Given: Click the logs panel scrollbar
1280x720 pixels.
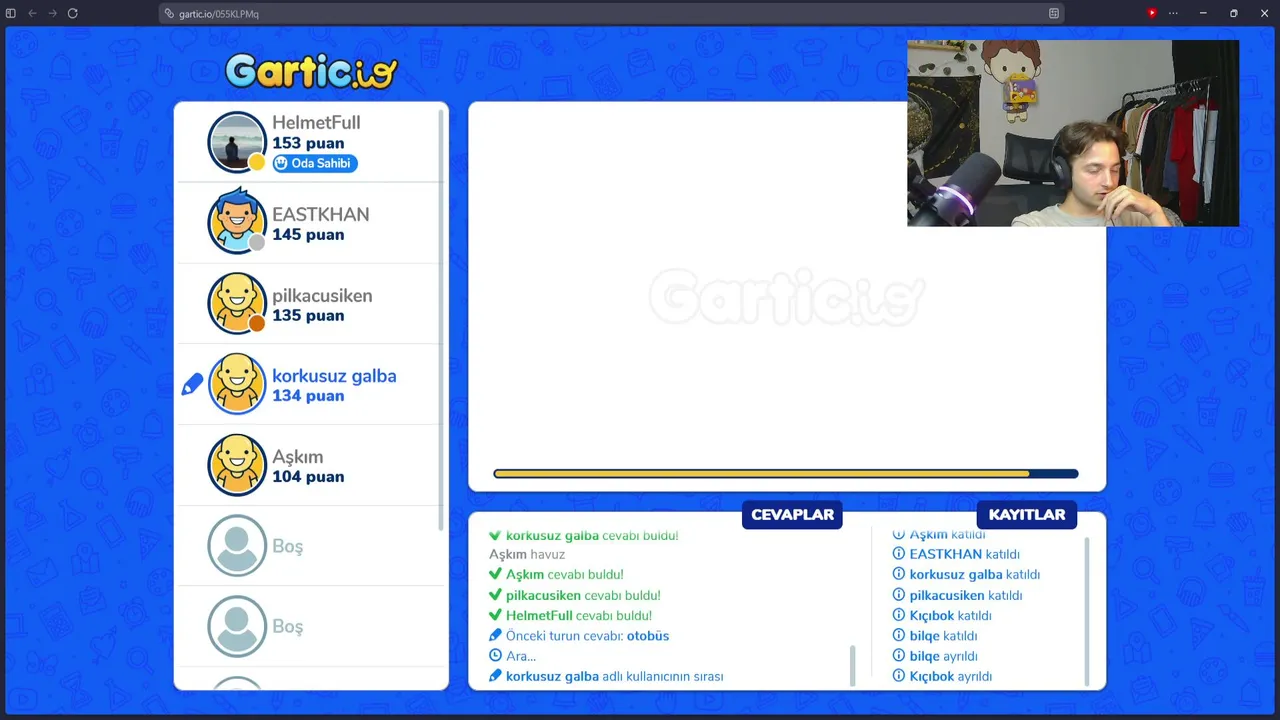Looking at the screenshot, I should [x=1087, y=611].
